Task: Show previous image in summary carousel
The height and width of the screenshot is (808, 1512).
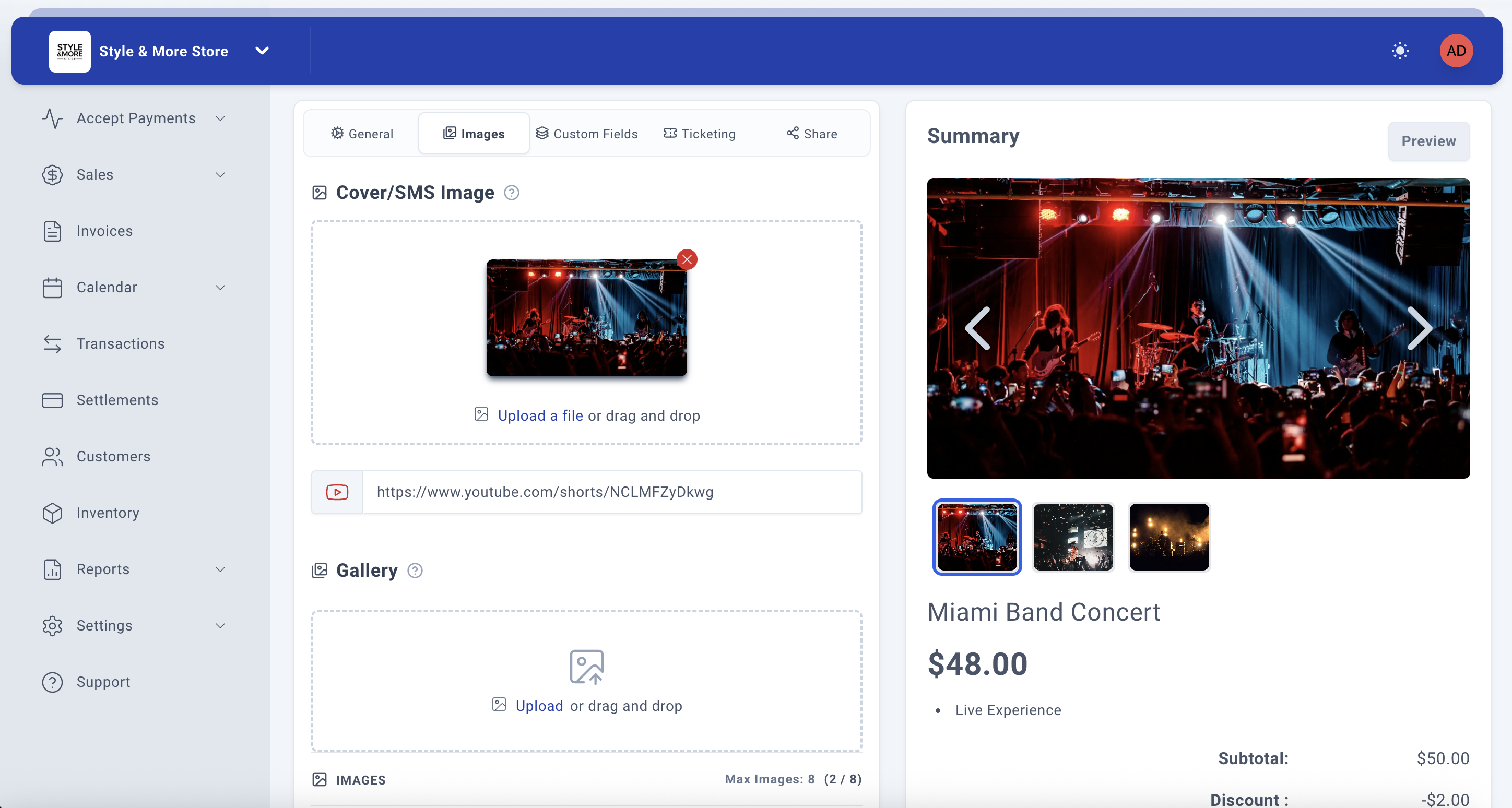Action: pos(978,329)
